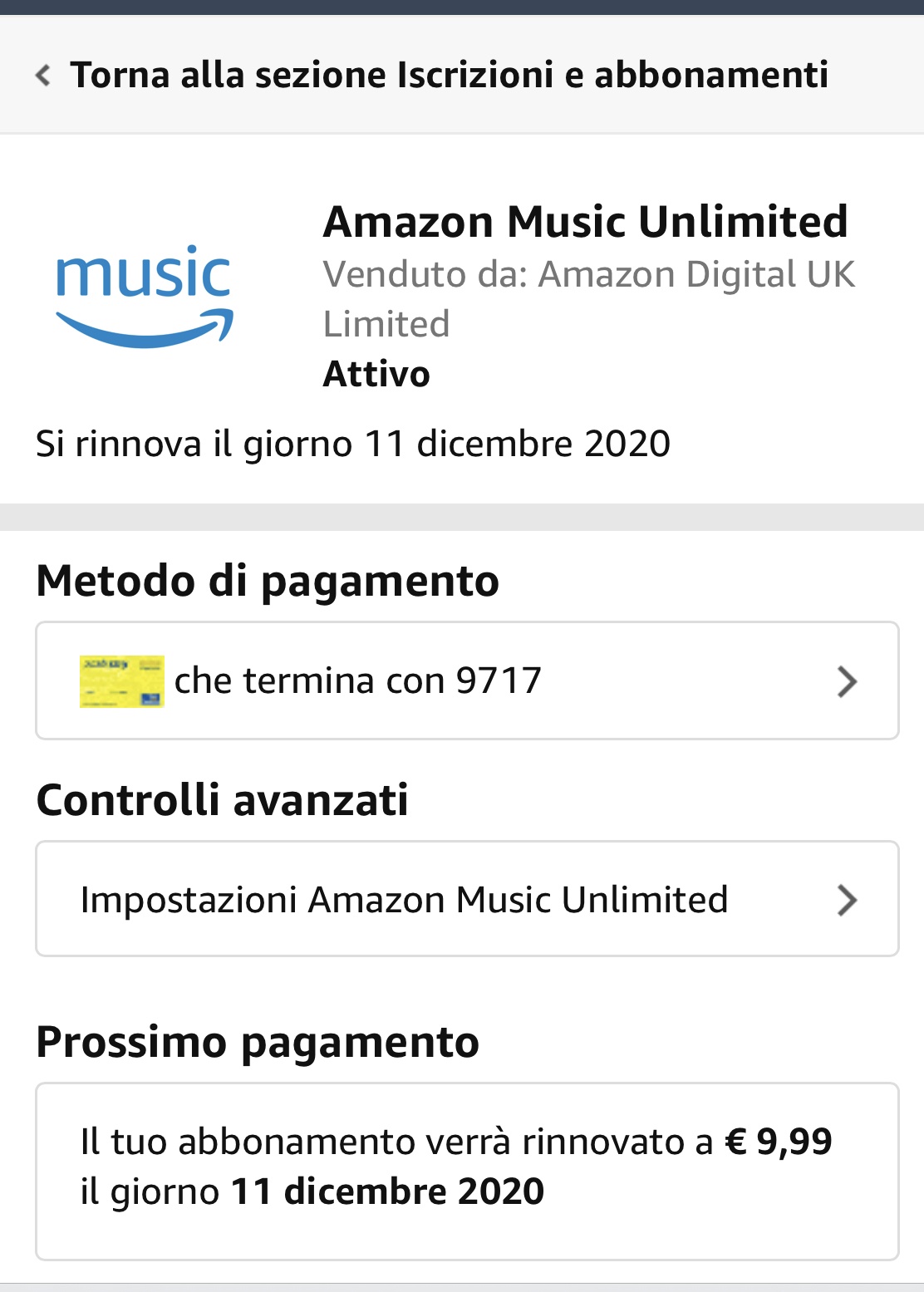The height and width of the screenshot is (1292, 924).
Task: Click the bold 11 dicembre 2020 date
Action: (387, 1191)
